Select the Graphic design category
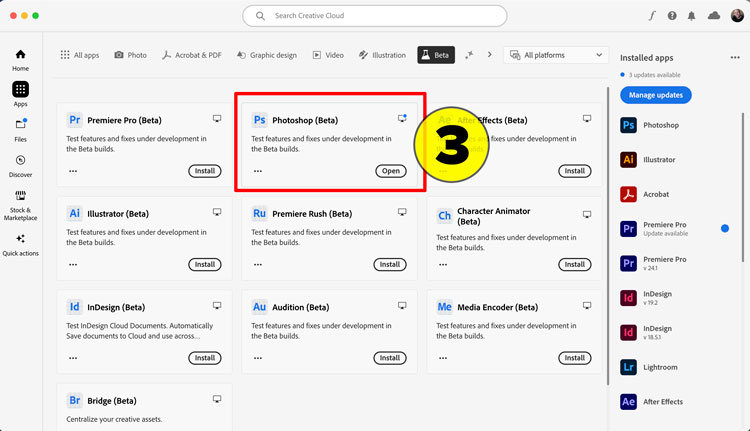 pos(267,55)
